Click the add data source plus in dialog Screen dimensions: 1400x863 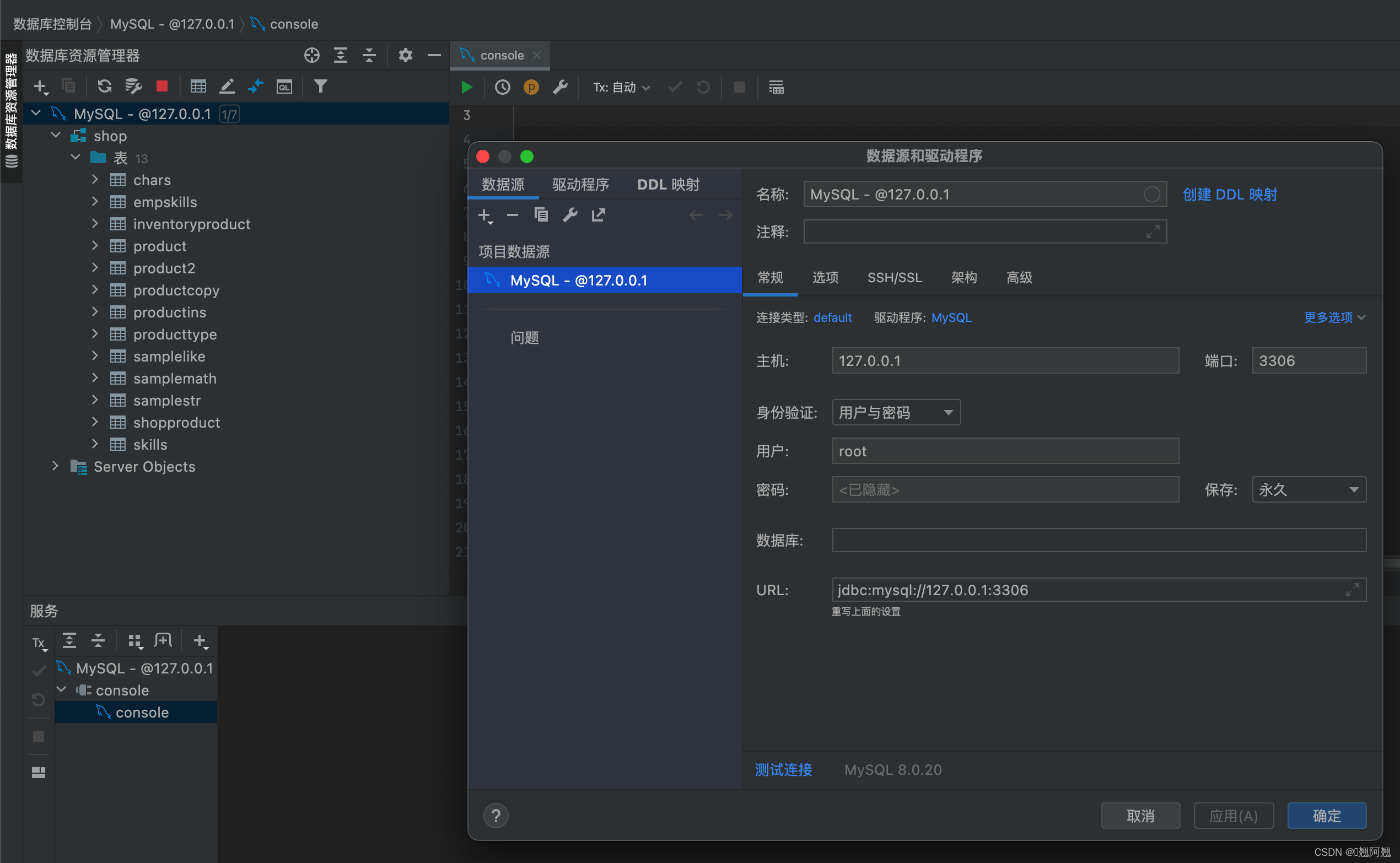click(x=484, y=216)
